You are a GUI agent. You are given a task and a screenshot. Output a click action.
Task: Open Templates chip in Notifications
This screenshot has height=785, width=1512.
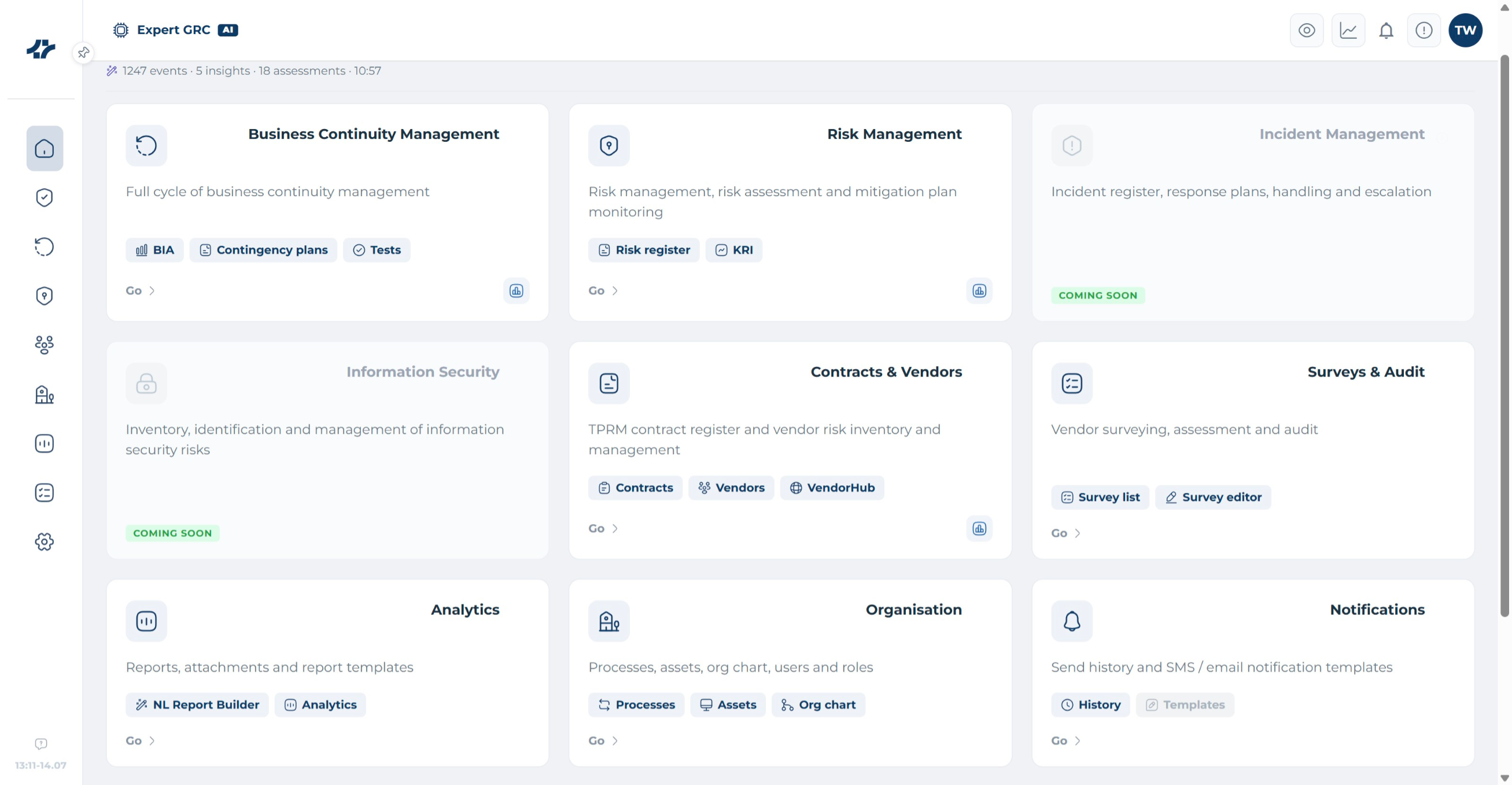pos(1185,705)
